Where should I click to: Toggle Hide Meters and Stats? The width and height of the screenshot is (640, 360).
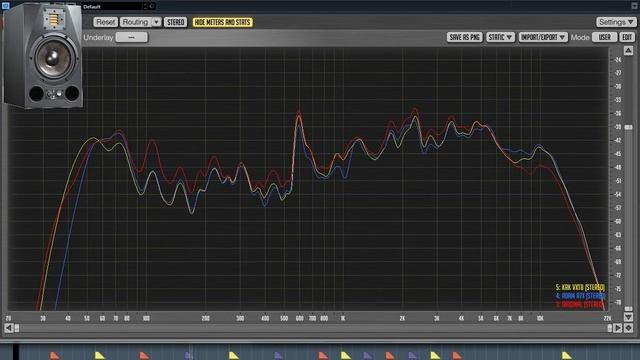click(222, 22)
